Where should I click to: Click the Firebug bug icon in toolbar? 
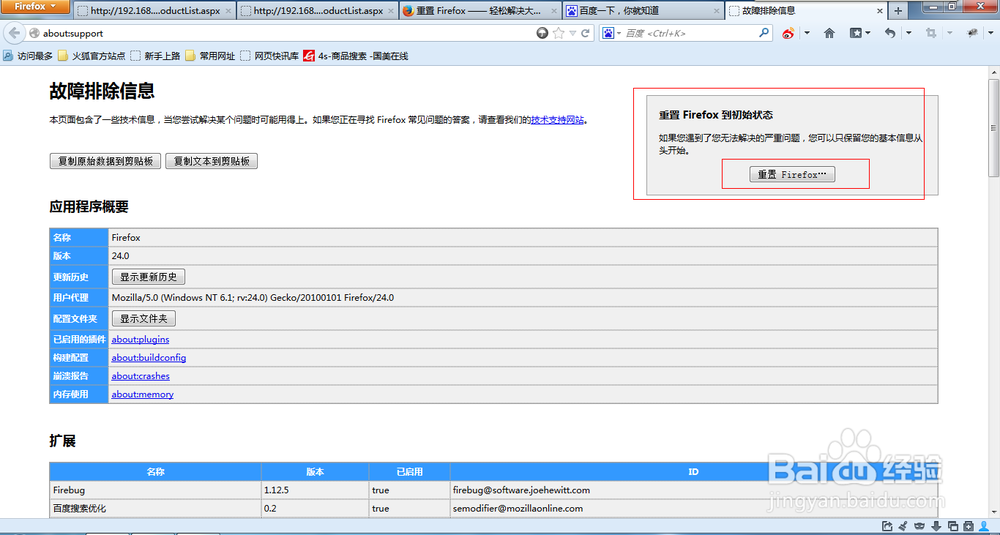pyautogui.click(x=972, y=33)
